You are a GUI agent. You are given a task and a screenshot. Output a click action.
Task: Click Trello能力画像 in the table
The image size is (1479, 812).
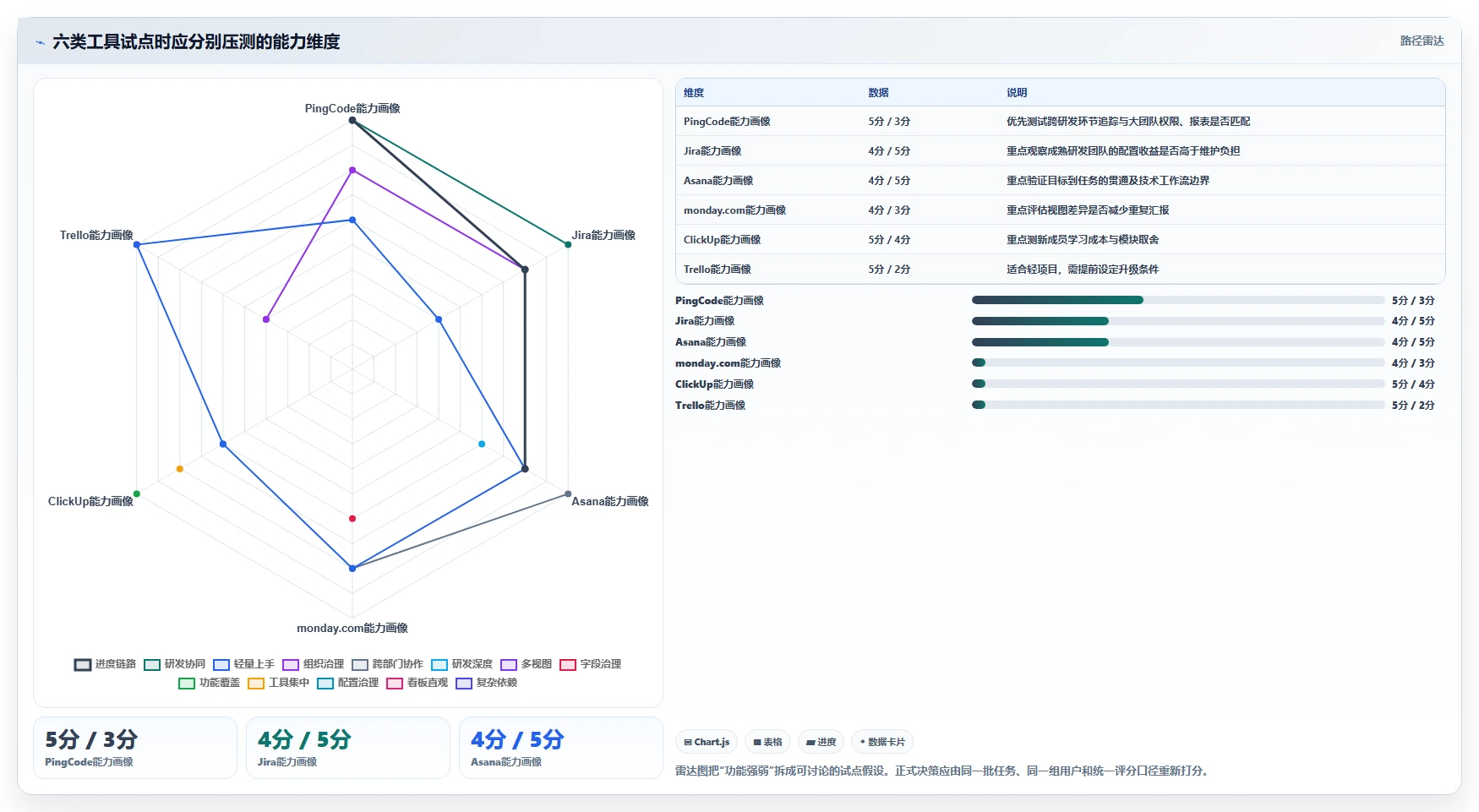[718, 270]
